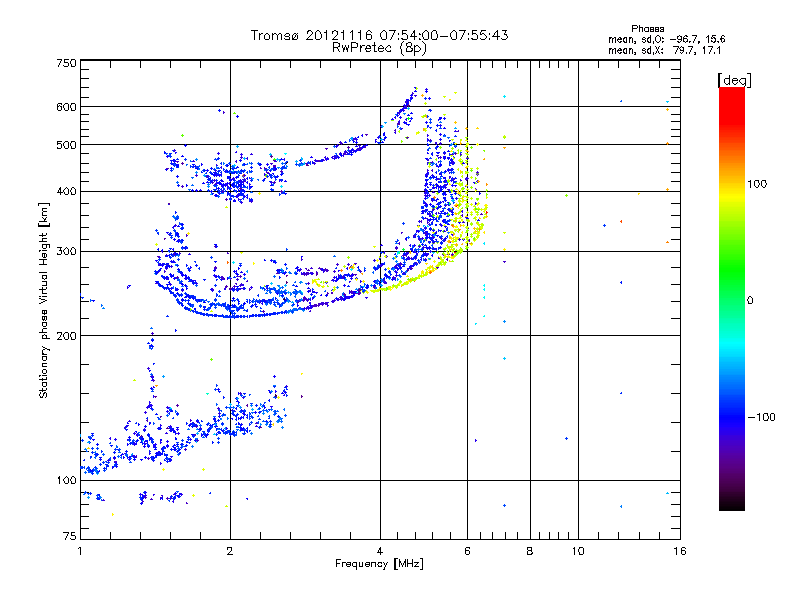Click the 'Stationary phase Virtual Height [km]' axis title
The height and width of the screenshot is (600, 800).
point(44,301)
